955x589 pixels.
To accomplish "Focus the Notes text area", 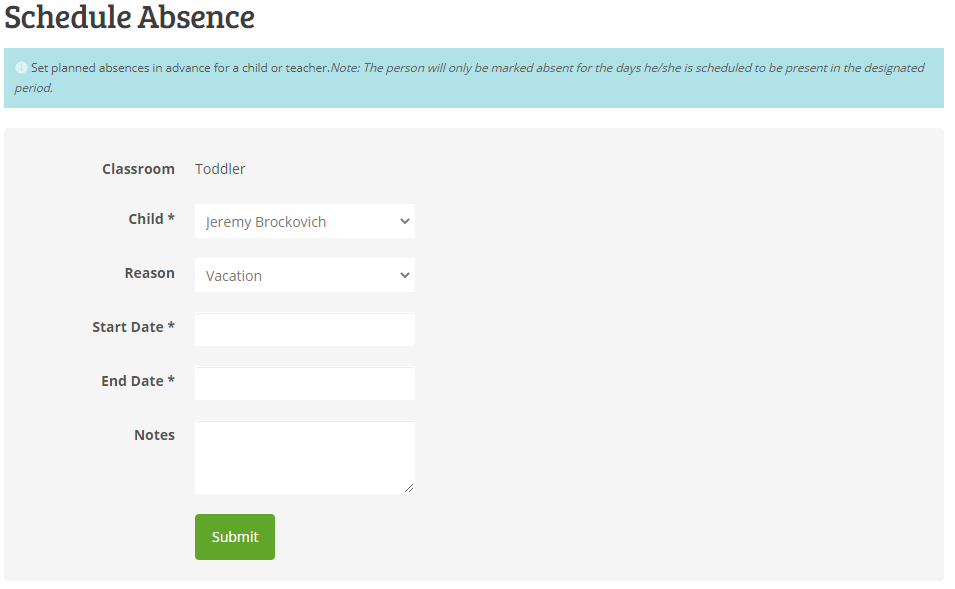I will click(304, 455).
